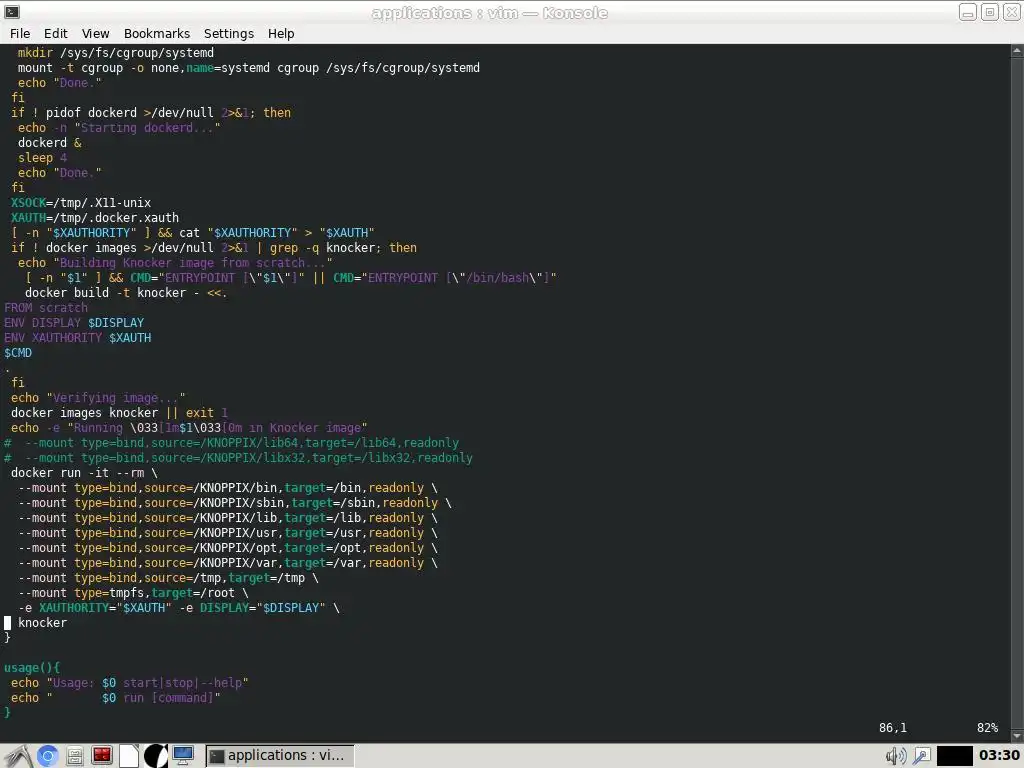Click 'docker images knocker || exit 1' line
Screen dimensions: 1024x768
coord(119,413)
